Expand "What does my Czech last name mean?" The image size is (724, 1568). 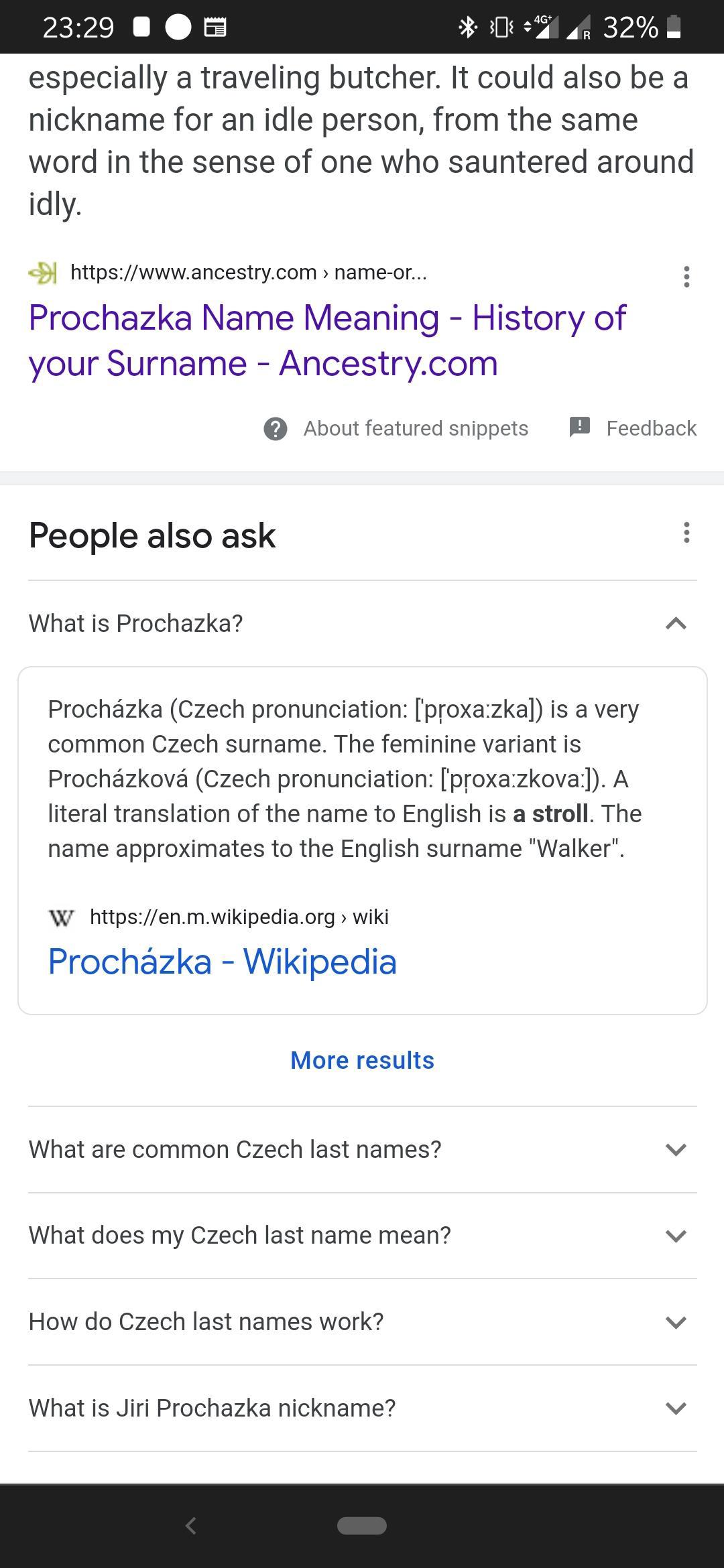click(676, 1236)
